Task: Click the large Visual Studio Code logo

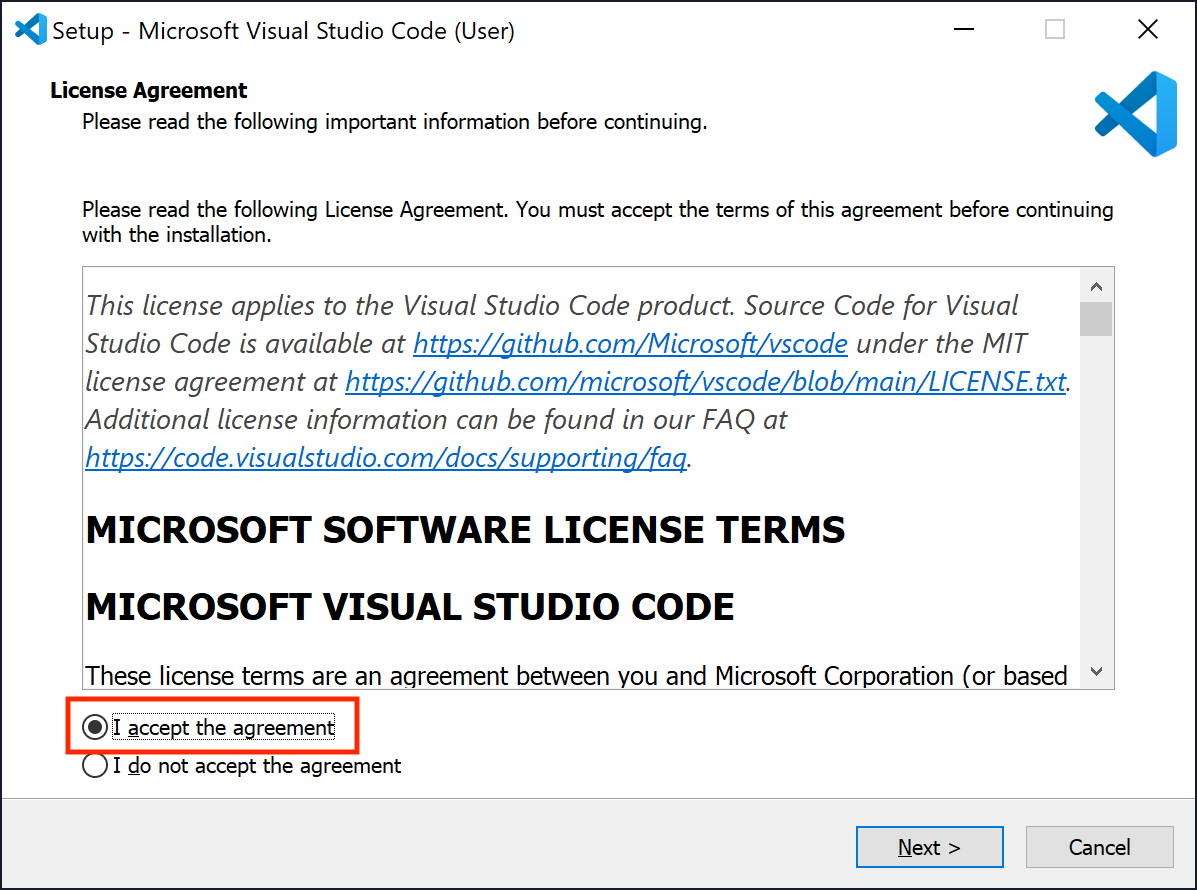Action: pyautogui.click(x=1135, y=114)
